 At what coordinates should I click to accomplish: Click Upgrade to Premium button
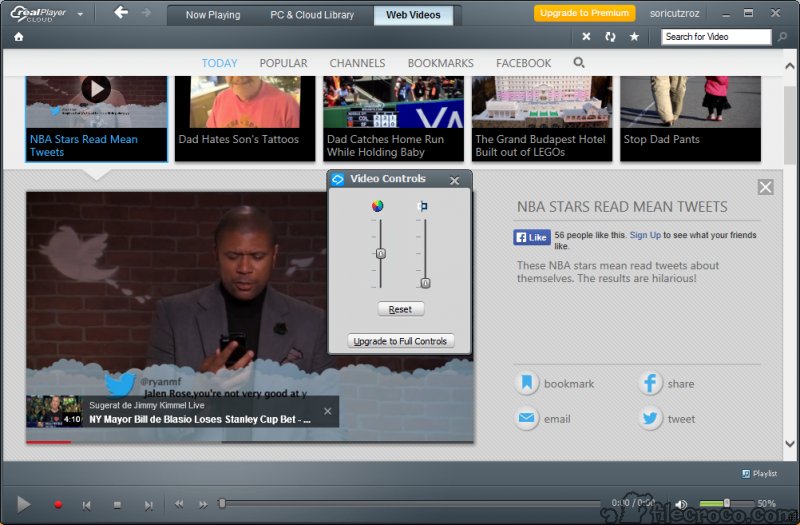584,13
